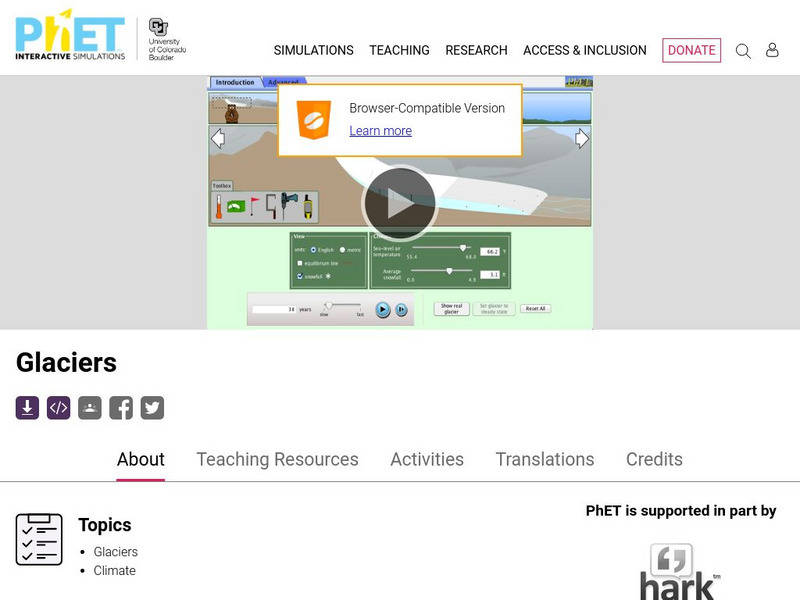Viewport: 800px width, 600px height.
Task: Open the user account icon
Action: 772,50
